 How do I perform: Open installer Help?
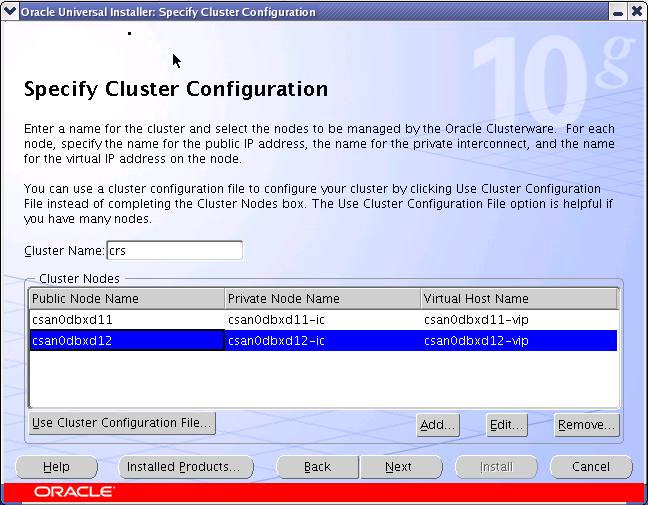click(x=57, y=467)
